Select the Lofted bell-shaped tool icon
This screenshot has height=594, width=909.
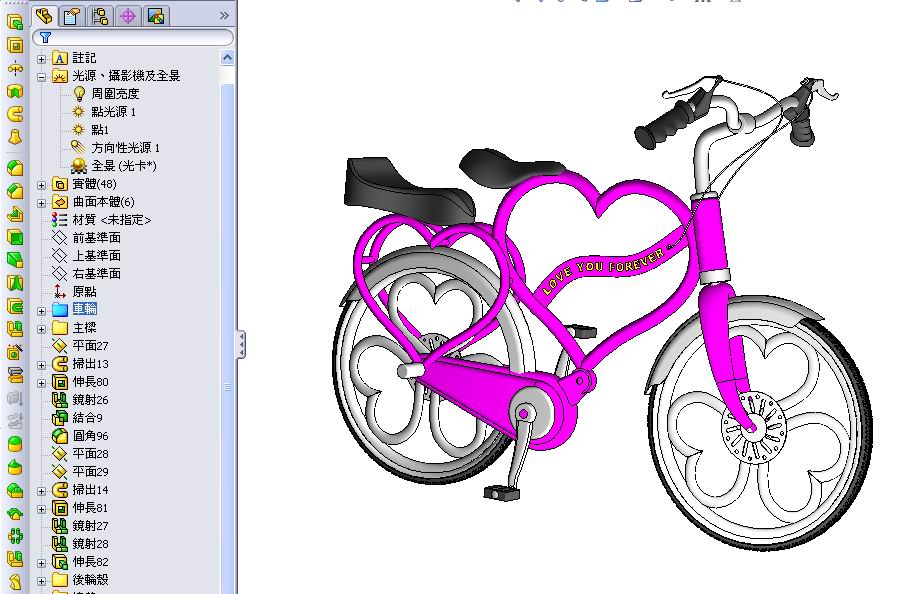(x=15, y=137)
